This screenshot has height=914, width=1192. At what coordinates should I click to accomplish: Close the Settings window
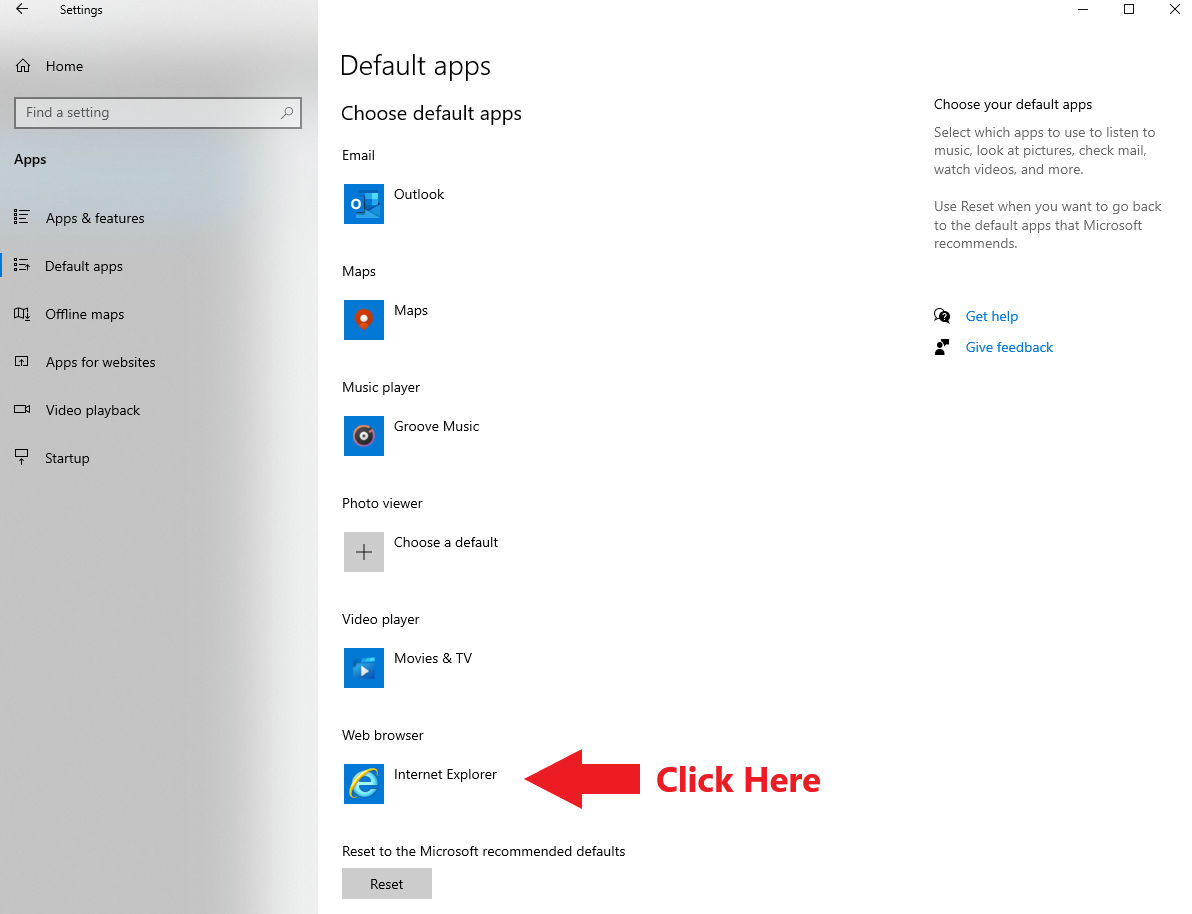1175,9
